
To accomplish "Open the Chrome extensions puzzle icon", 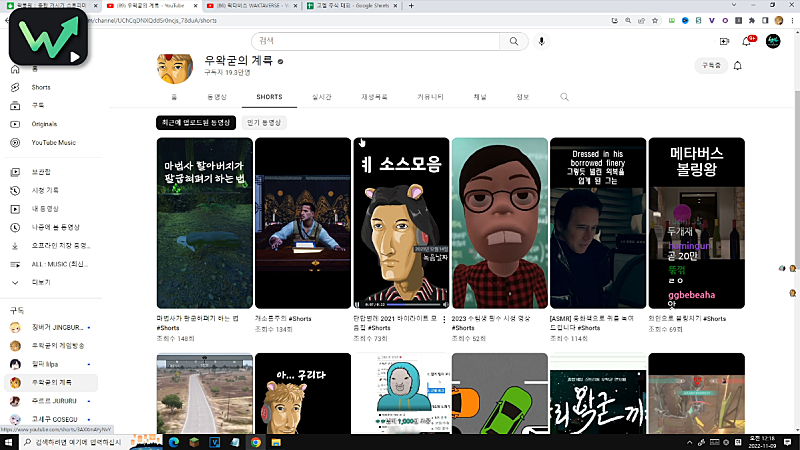I will coord(753,19).
